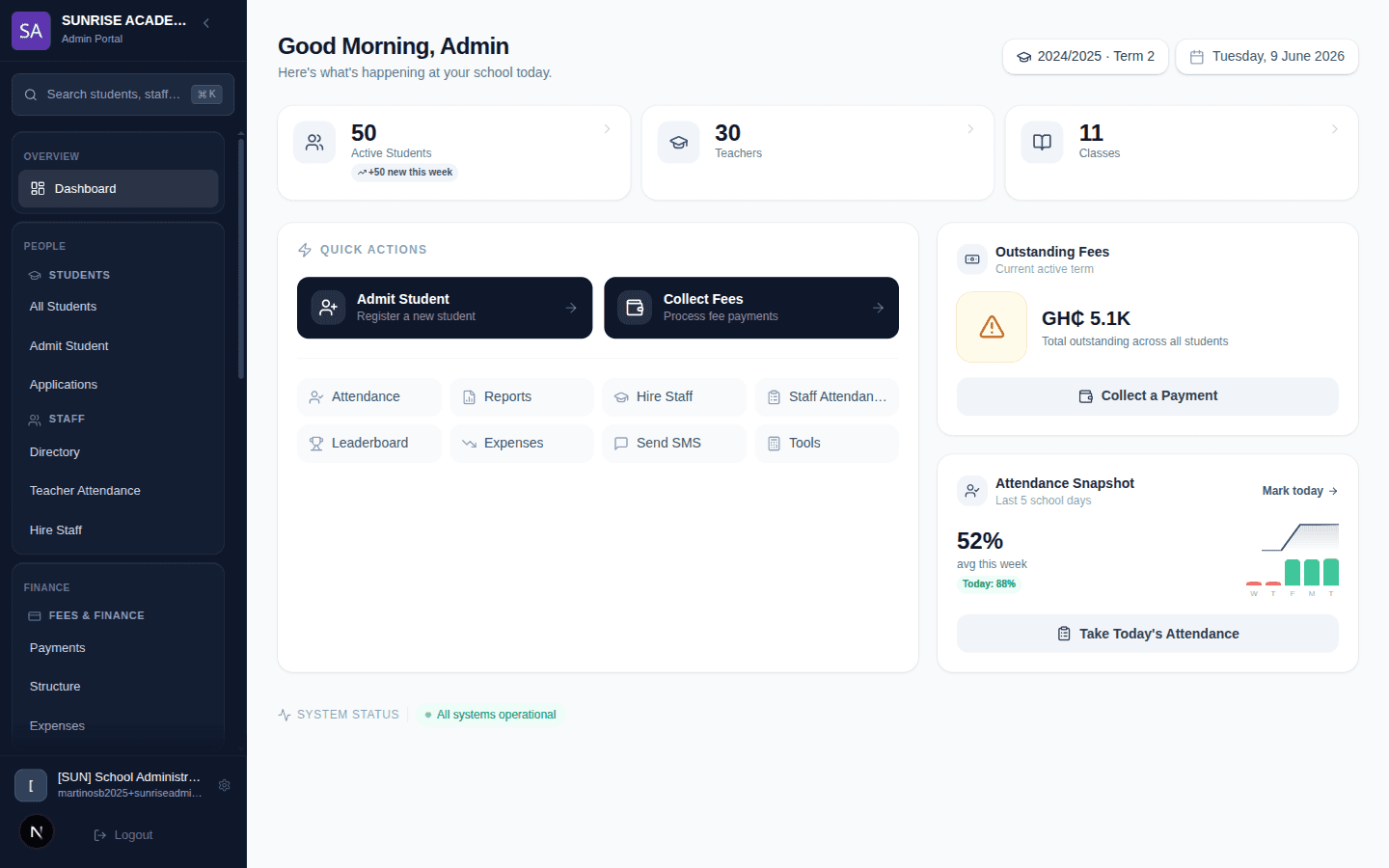This screenshot has height=868, width=1389.
Task: Click the Admit Student user-plus icon
Action: 328,308
